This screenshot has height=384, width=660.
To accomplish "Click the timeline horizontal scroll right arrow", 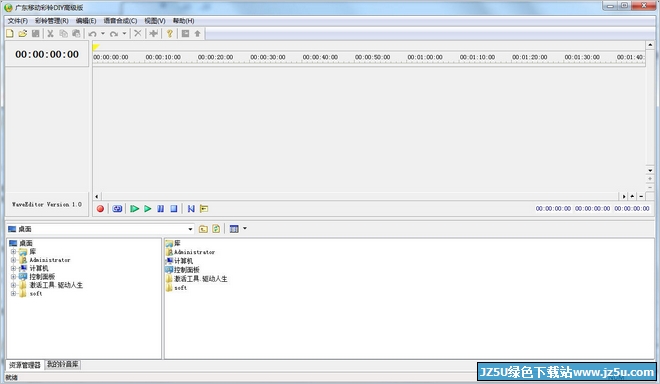I will point(624,196).
